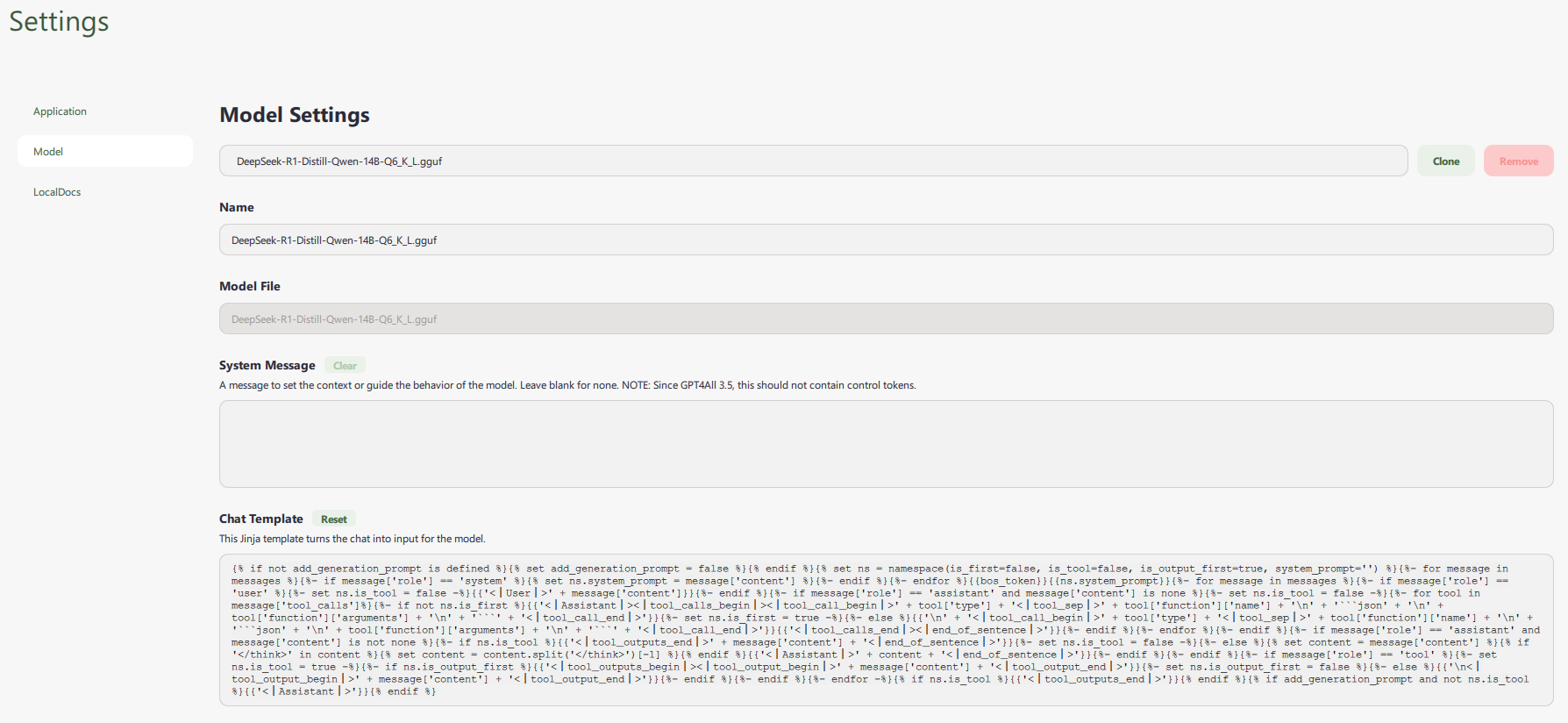
Task: Open the DeepSeek model selection dropdown
Action: pyautogui.click(x=812, y=161)
